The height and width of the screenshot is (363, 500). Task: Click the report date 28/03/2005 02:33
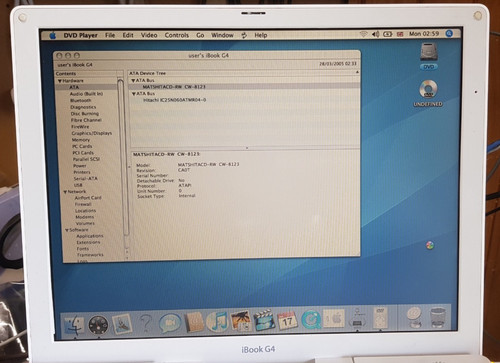338,64
